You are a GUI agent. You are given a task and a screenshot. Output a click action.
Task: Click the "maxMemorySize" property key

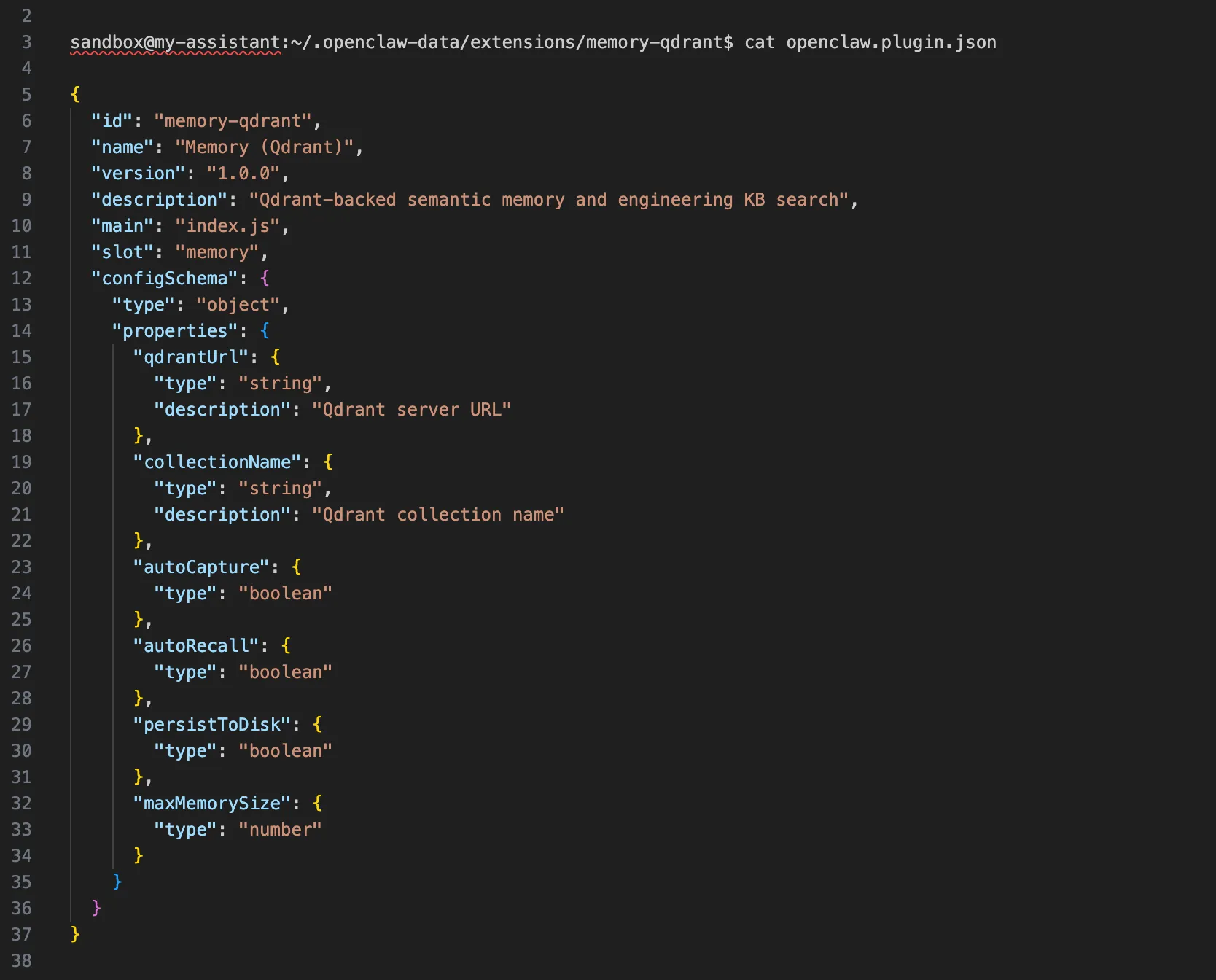pyautogui.click(x=212, y=804)
